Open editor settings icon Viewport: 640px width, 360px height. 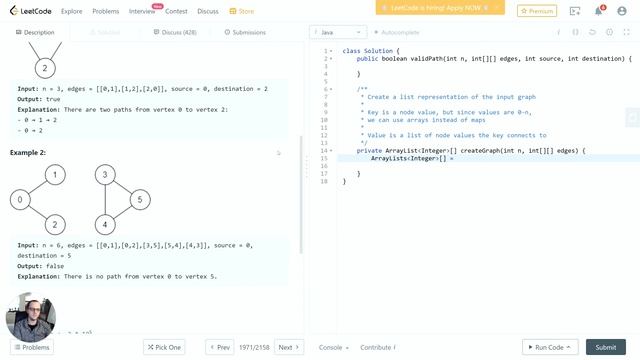(x=609, y=32)
